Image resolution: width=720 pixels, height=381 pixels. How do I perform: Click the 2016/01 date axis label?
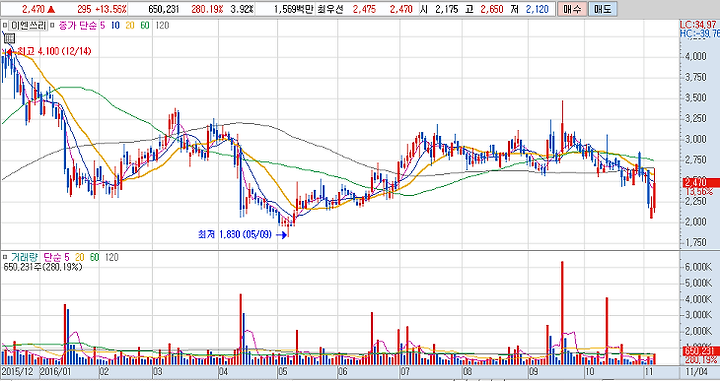tap(55, 371)
